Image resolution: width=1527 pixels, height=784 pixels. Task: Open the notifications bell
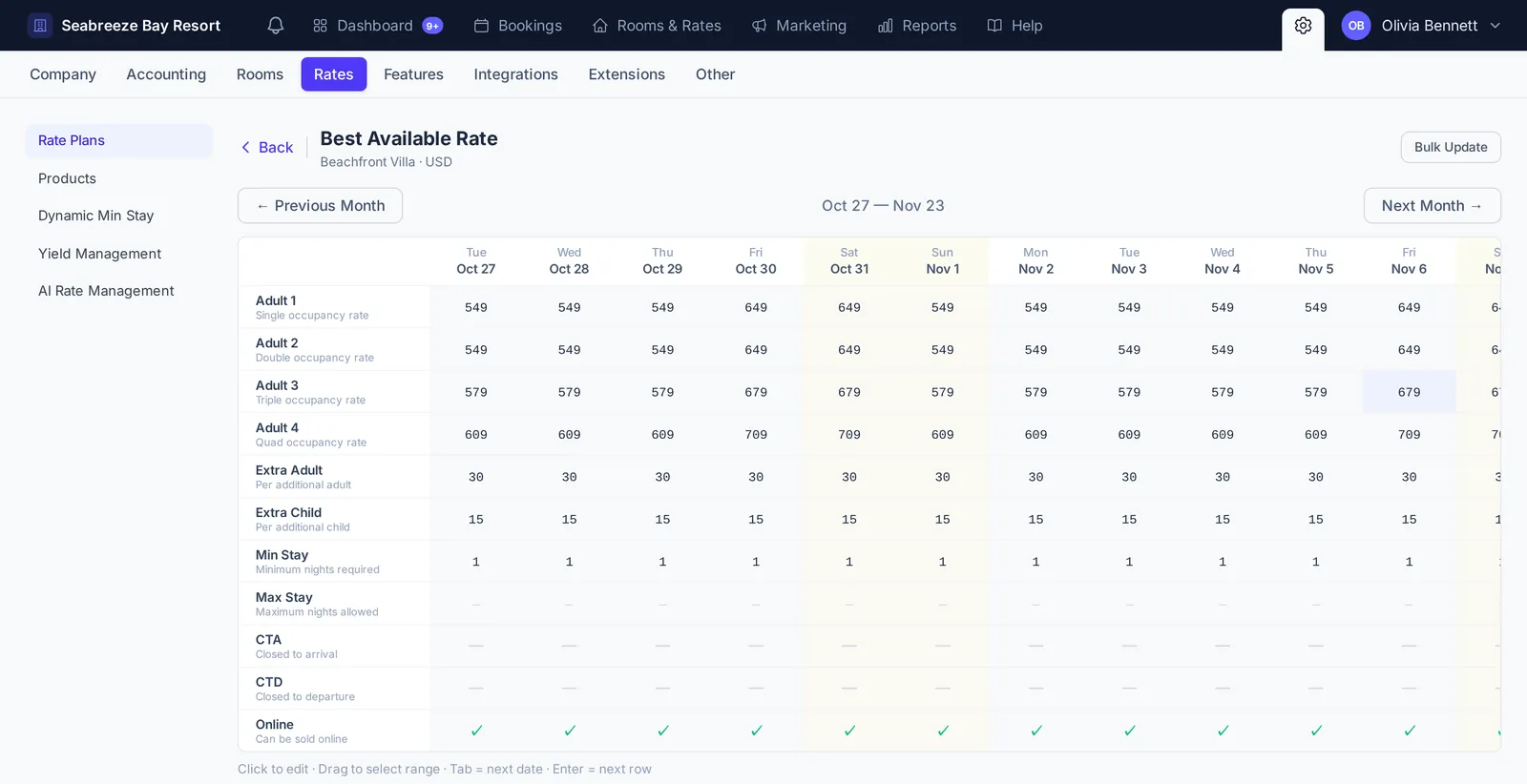276,26
